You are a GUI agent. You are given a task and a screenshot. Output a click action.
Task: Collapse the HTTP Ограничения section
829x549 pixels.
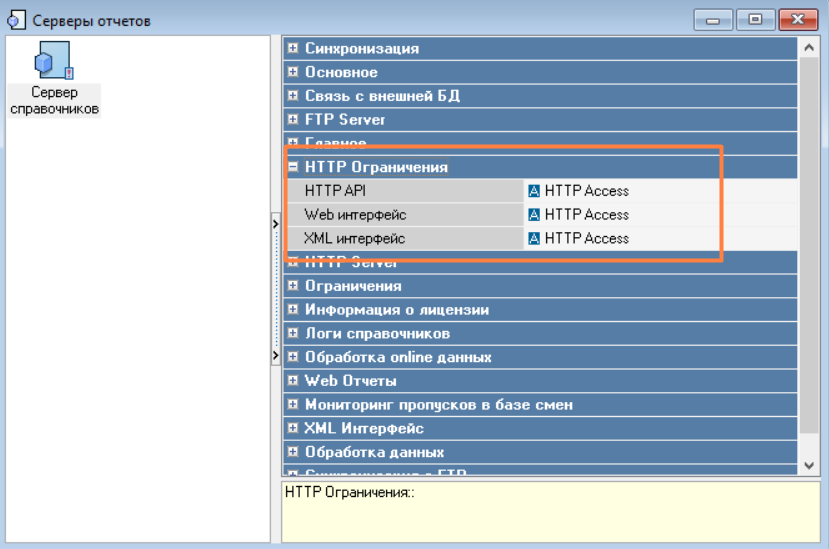point(293,168)
